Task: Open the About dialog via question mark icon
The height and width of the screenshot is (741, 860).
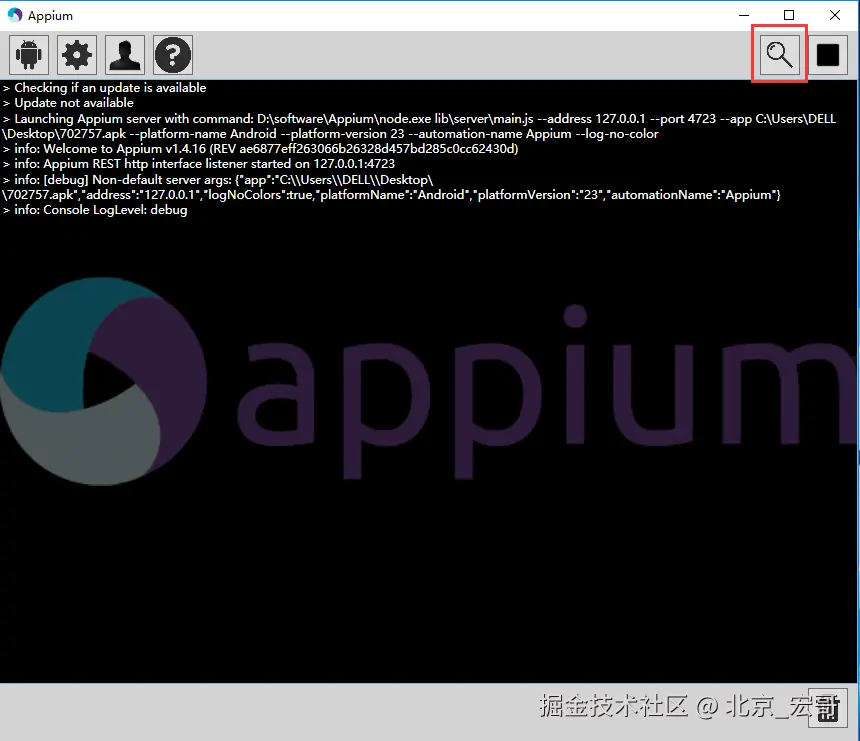Action: coord(173,55)
